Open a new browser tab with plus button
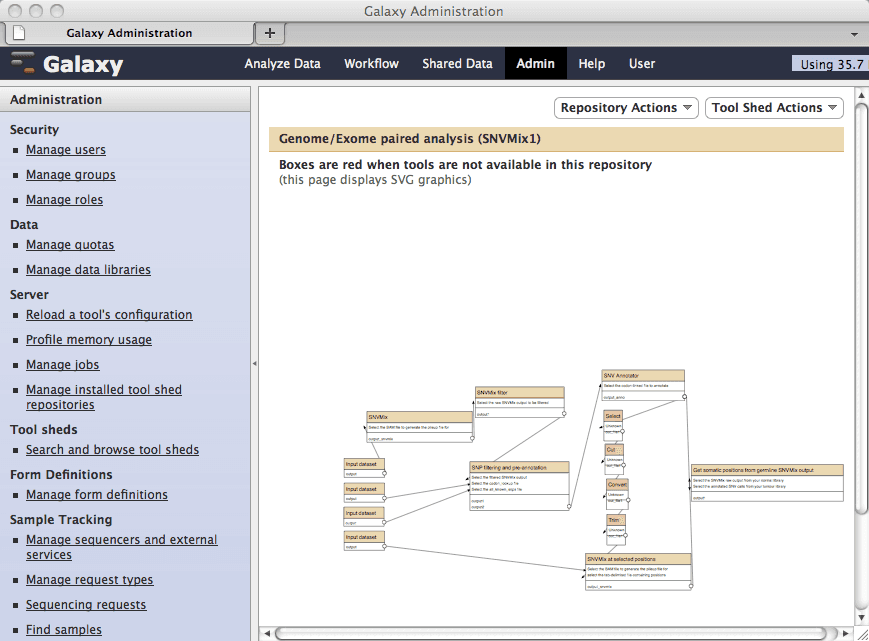869x641 pixels. tap(269, 33)
